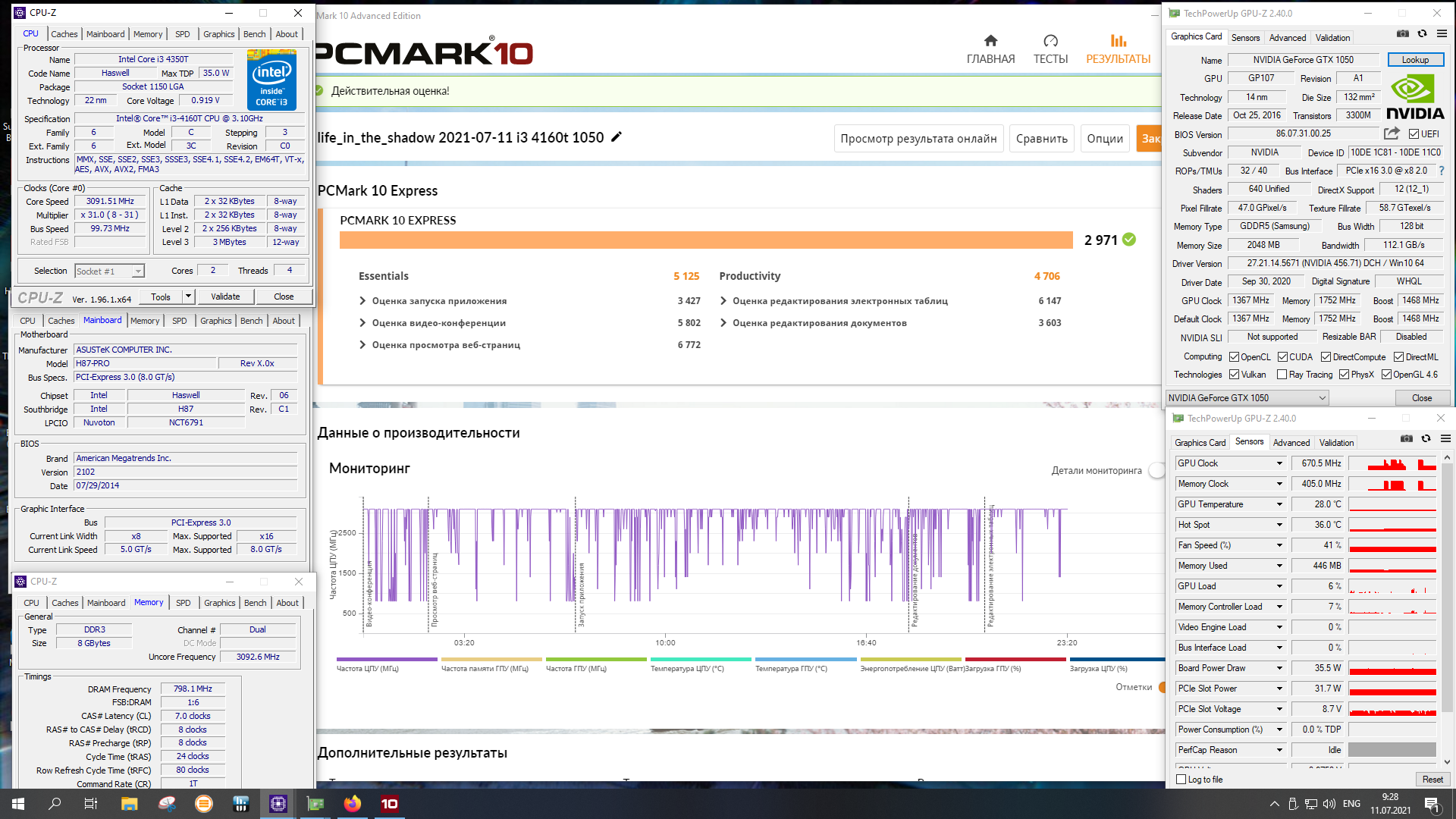Open the GPU Clock sensor dropdown
1456x819 pixels.
(x=1279, y=463)
